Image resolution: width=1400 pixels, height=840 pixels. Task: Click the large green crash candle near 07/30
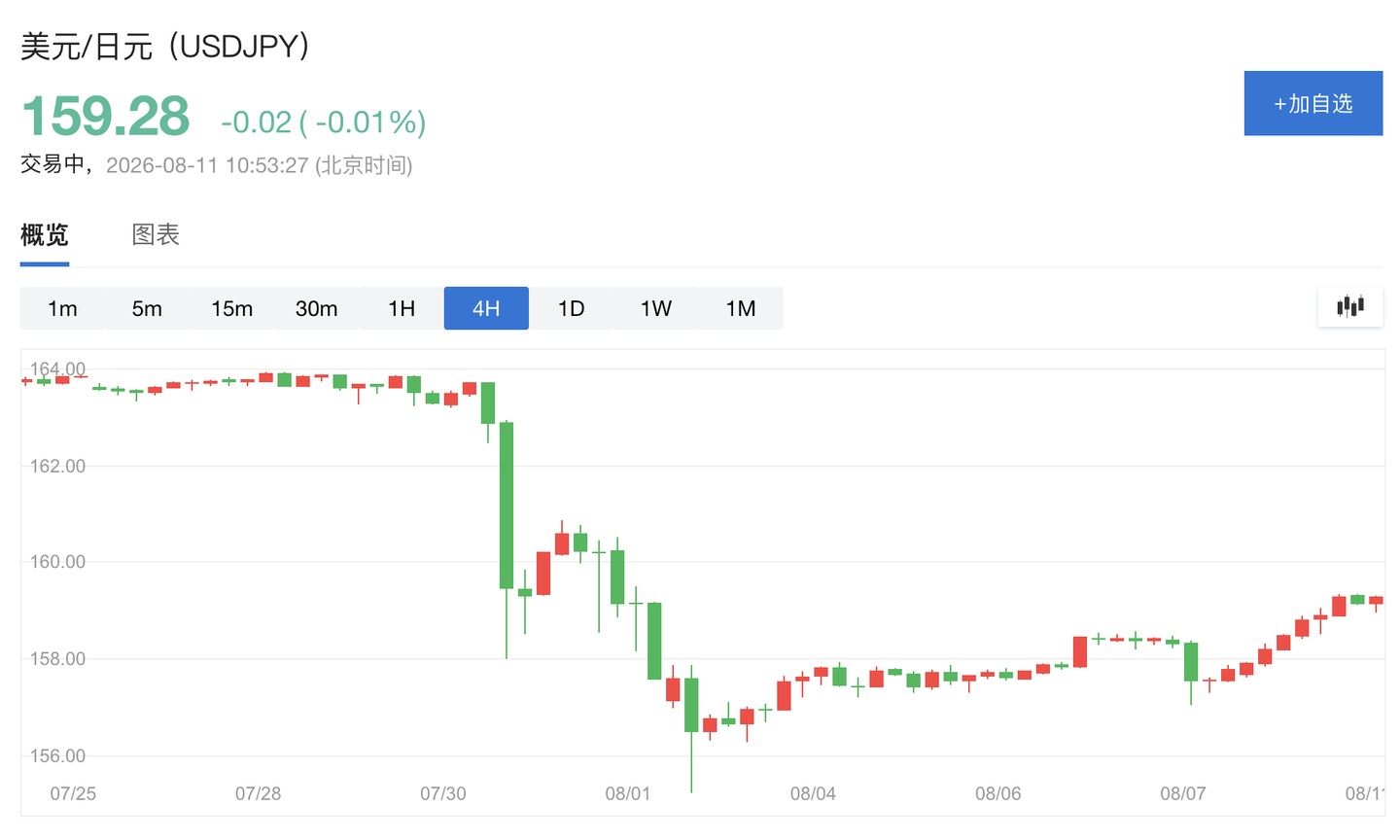click(507, 506)
